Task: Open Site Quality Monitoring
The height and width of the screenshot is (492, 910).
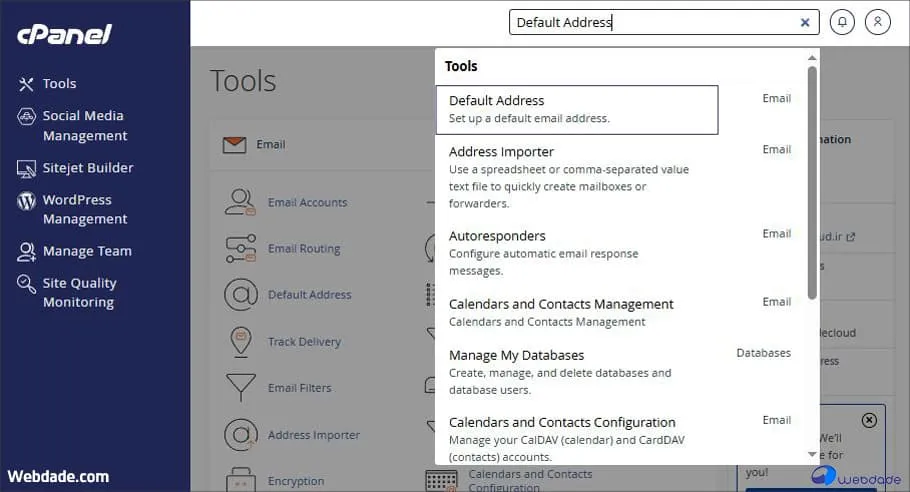Action: pos(79,292)
